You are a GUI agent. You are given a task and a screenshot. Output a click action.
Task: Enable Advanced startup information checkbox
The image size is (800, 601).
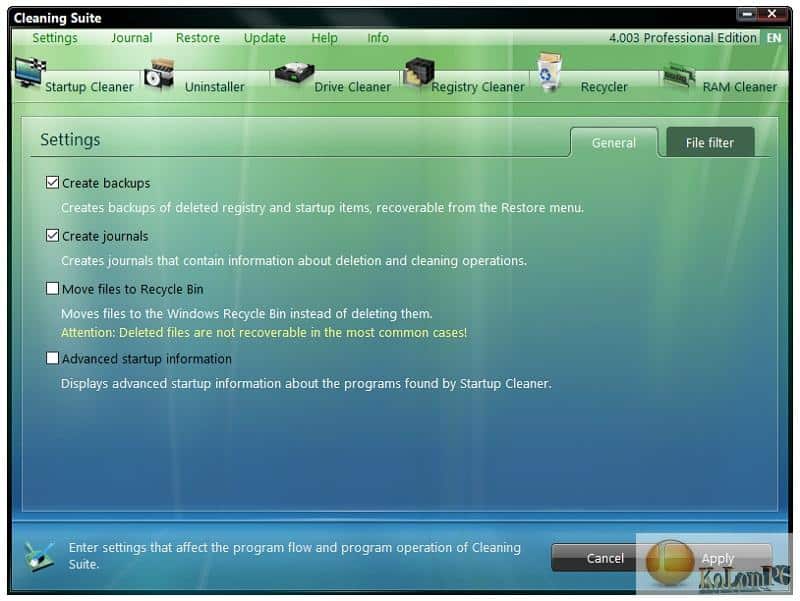click(52, 358)
